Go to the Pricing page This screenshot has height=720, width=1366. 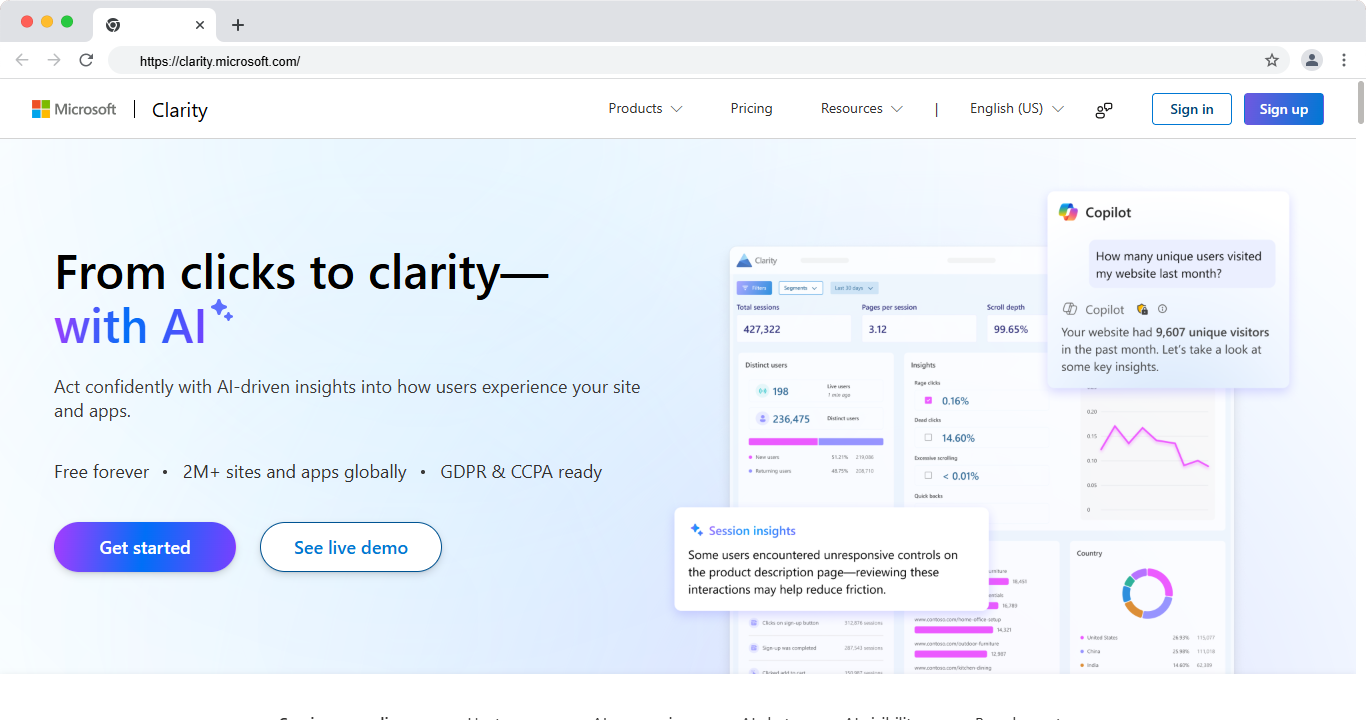click(752, 109)
